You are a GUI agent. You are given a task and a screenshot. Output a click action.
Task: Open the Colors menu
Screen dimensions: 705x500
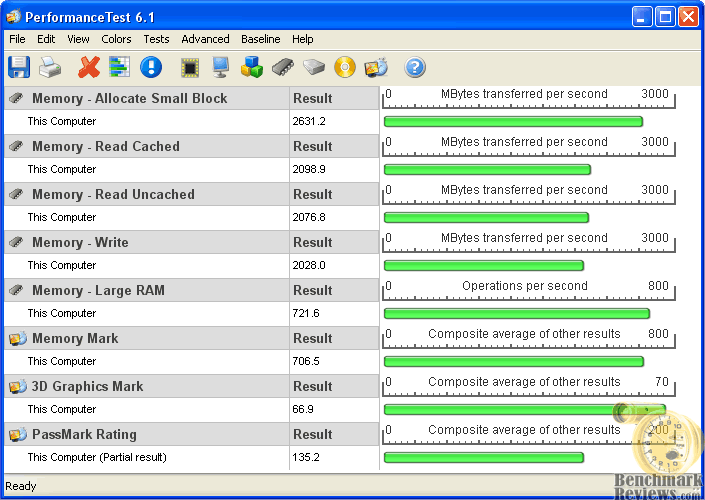tap(116, 39)
